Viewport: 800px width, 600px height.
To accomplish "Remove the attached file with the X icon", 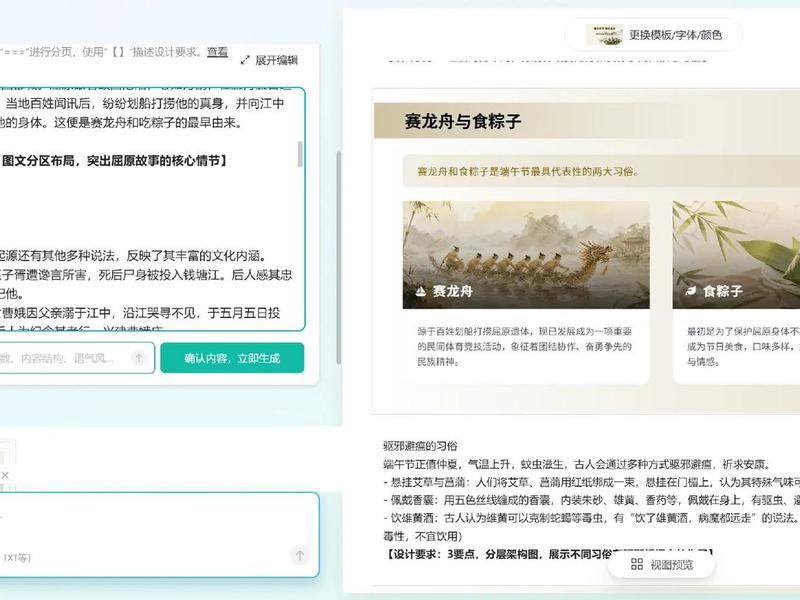I will (x=5, y=475).
